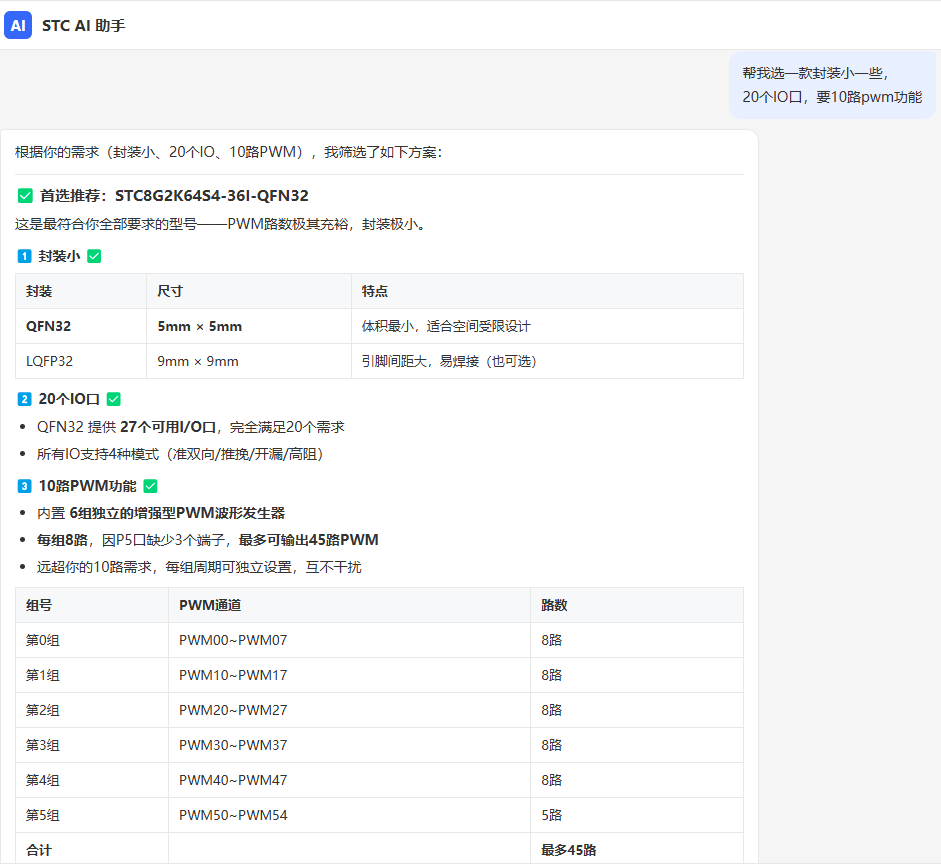Click the blue number 2 icon
941x865 pixels.
[x=24, y=399]
